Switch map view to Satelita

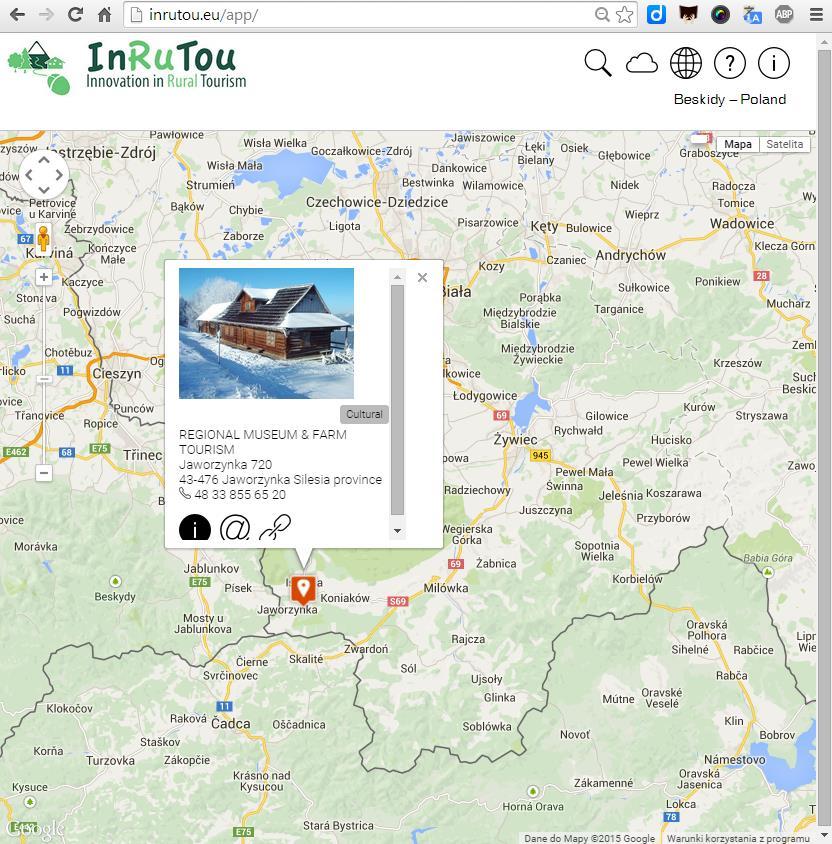point(784,144)
